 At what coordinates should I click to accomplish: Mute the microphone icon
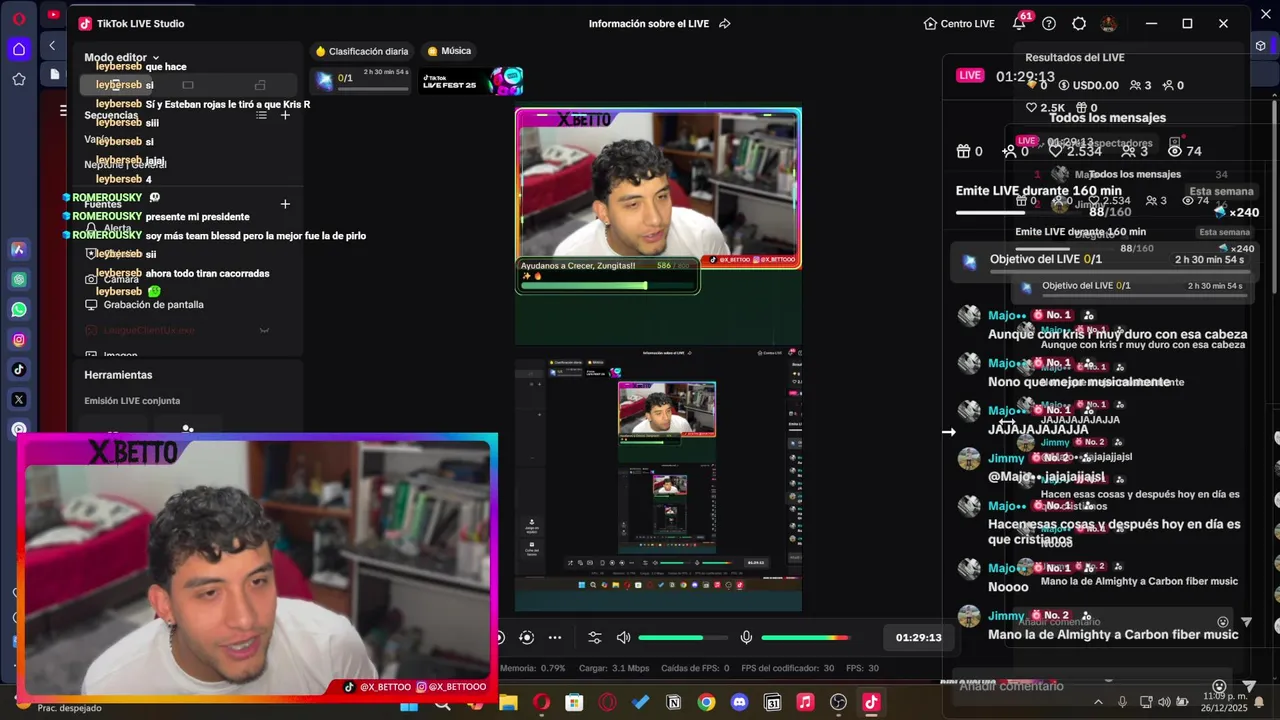[x=746, y=638]
